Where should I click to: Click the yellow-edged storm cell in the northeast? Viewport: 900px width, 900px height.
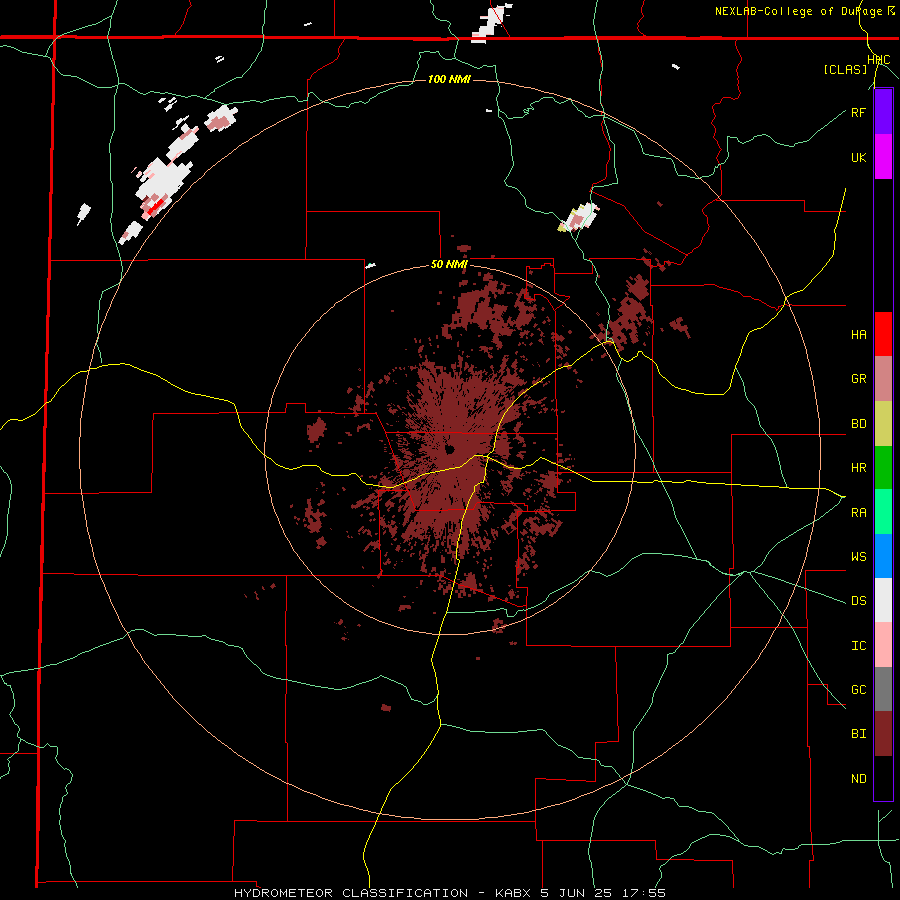click(x=578, y=218)
